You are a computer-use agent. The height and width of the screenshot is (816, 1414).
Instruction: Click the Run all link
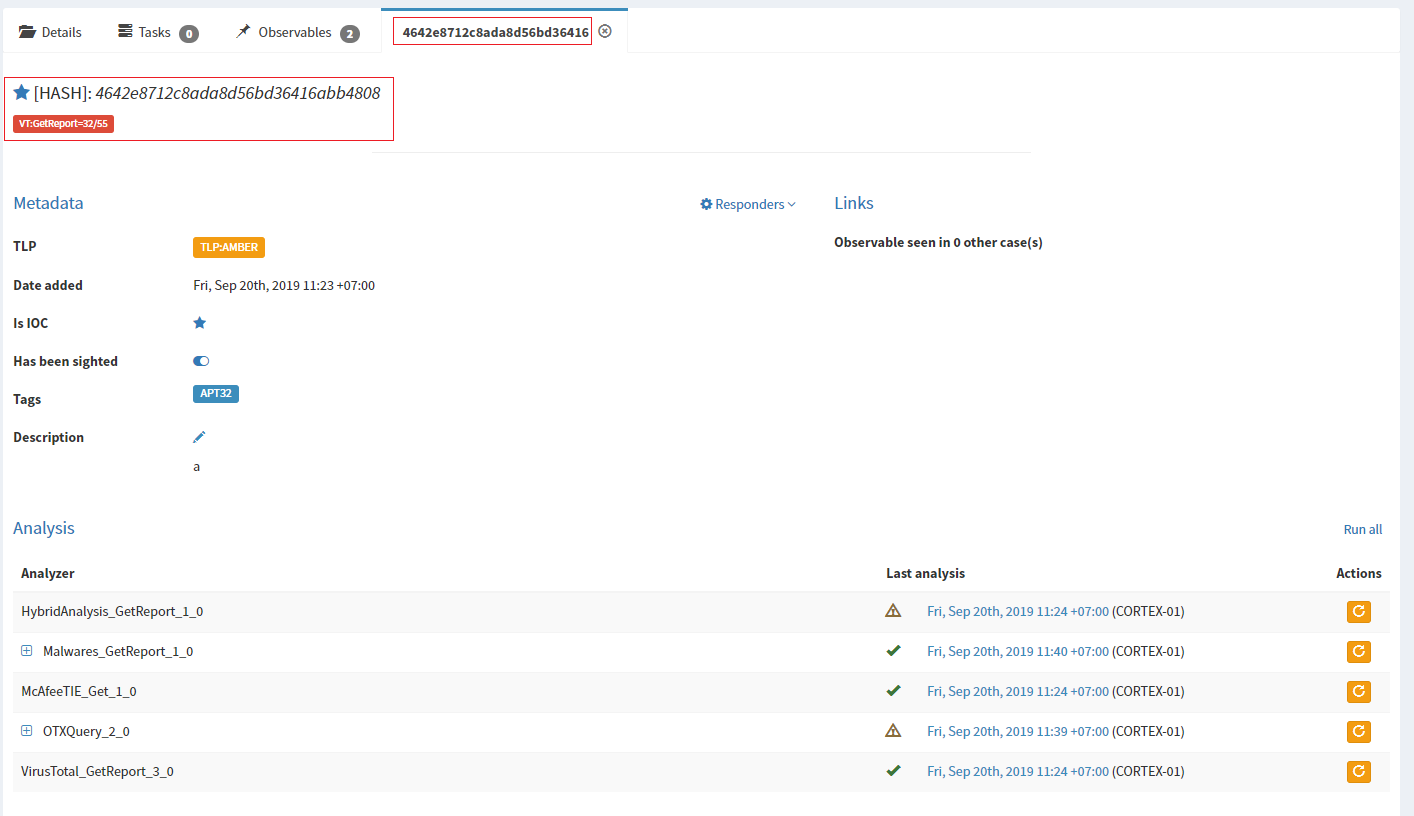point(1362,528)
